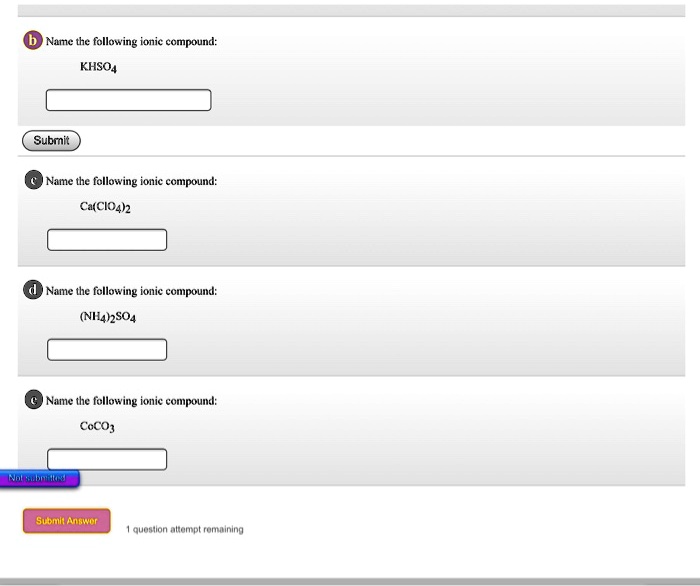Click the (NH4)2SO4 formula text
Viewport: 700px width, 586px height.
[108, 317]
